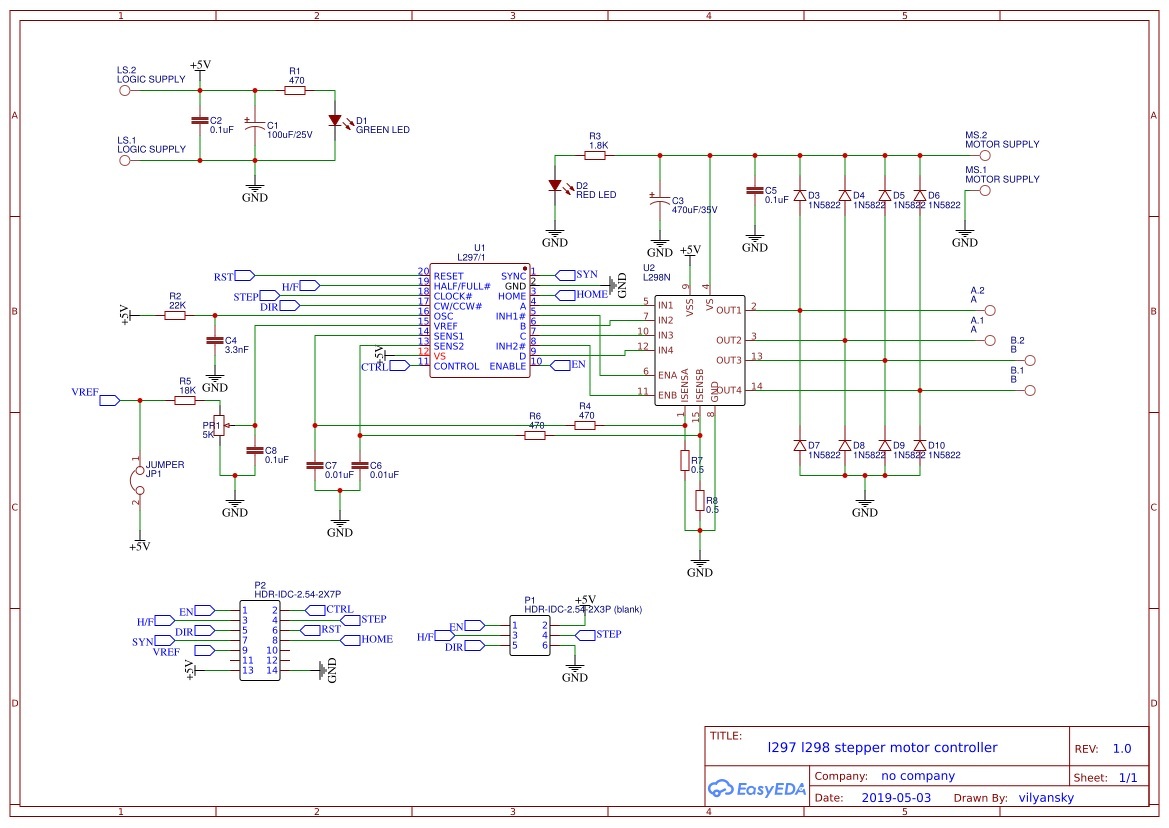Image resolution: width=1169 pixels, height=828 pixels.
Task: Select the PR1 5K potentiometer
Action: (219, 426)
